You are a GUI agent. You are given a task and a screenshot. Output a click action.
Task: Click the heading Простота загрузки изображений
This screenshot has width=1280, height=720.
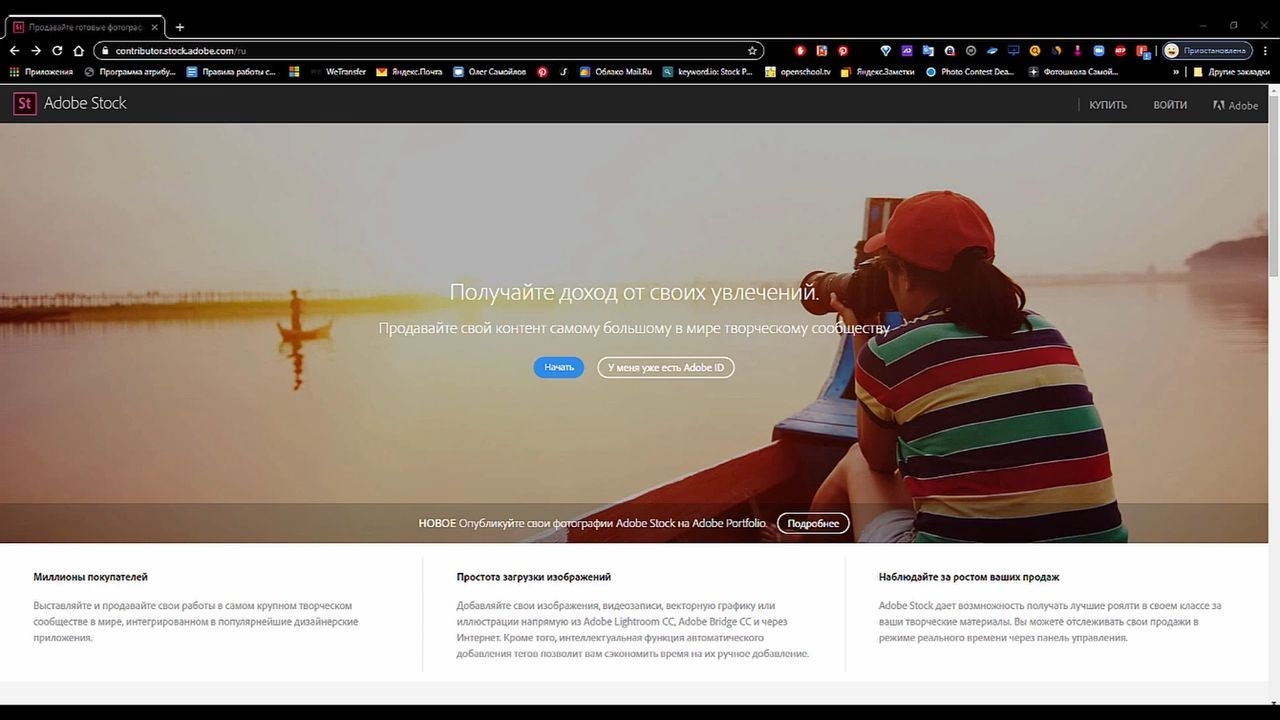534,577
